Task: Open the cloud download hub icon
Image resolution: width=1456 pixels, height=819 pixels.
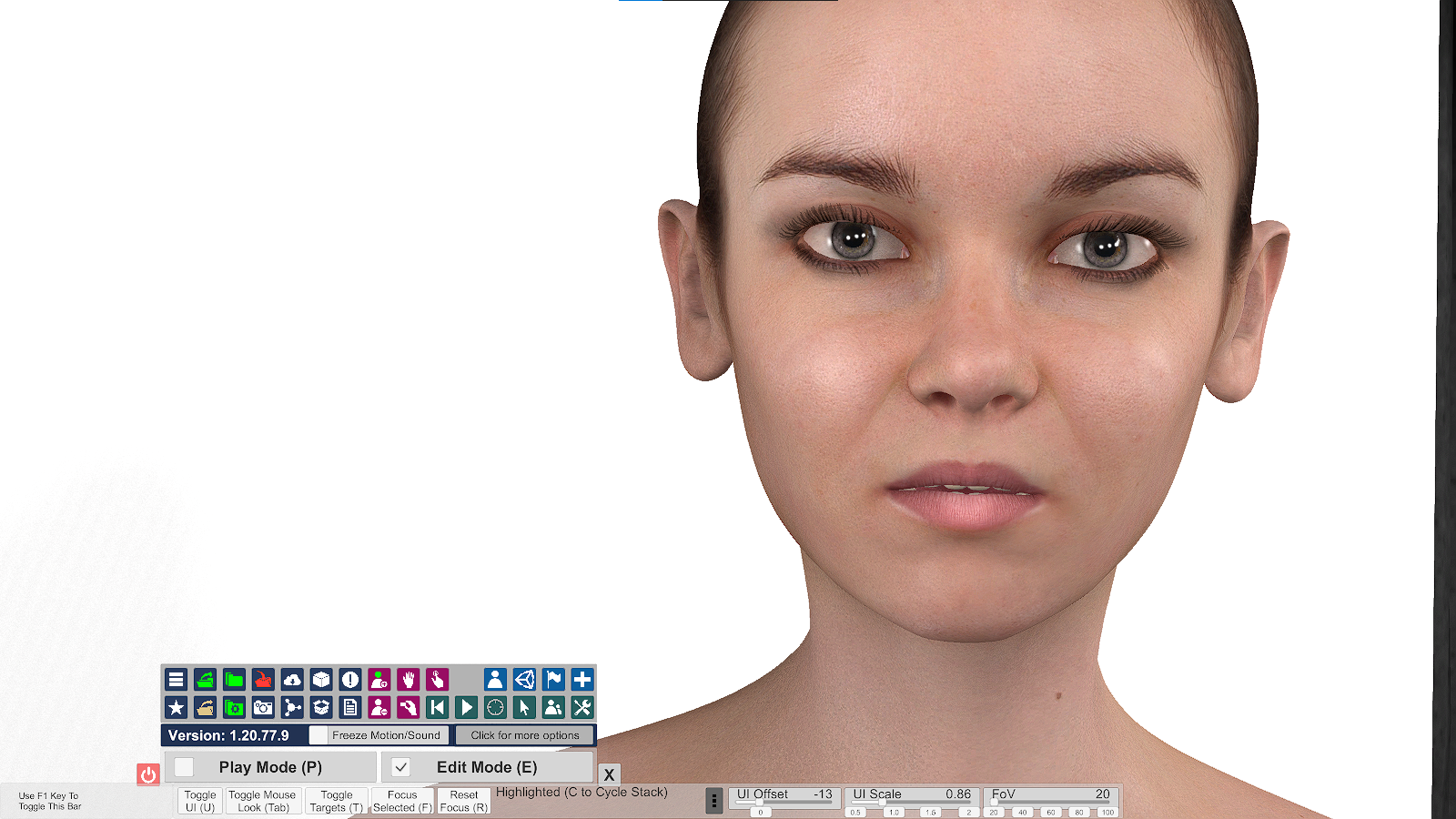Action: (292, 680)
